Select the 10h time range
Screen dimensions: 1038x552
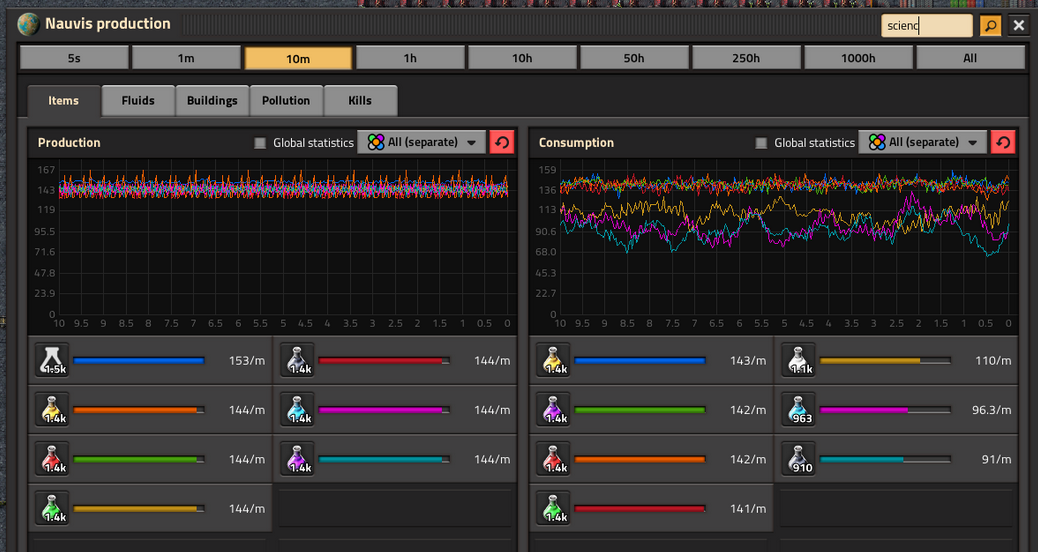coord(522,58)
